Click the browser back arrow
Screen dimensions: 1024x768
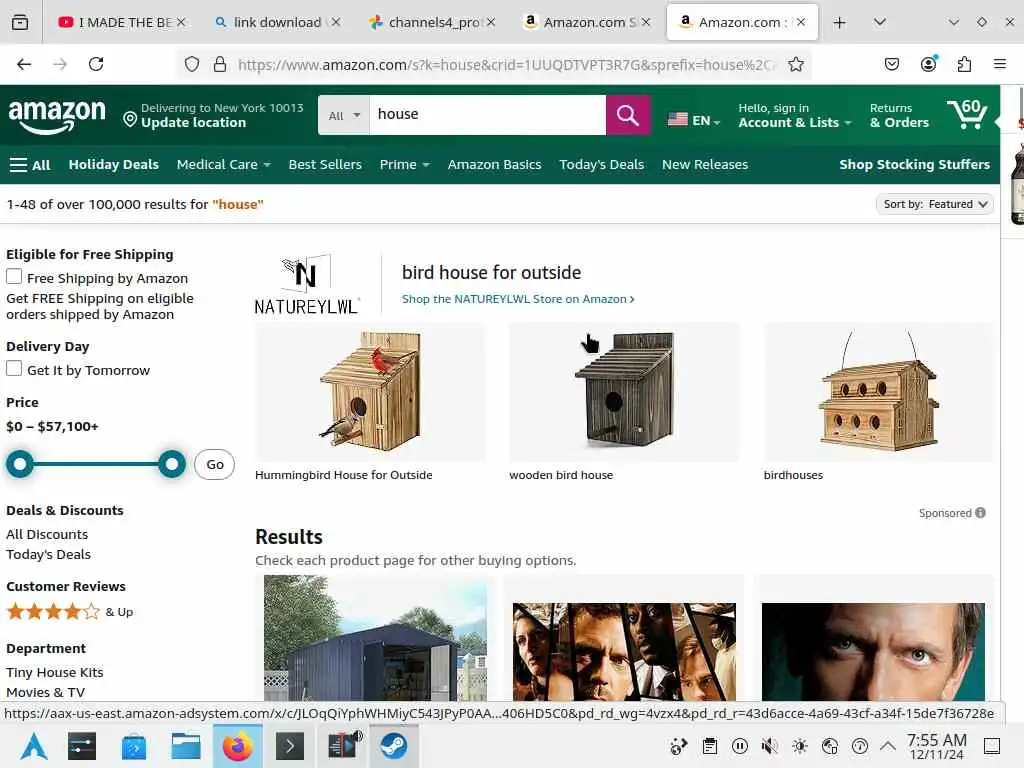(24, 64)
